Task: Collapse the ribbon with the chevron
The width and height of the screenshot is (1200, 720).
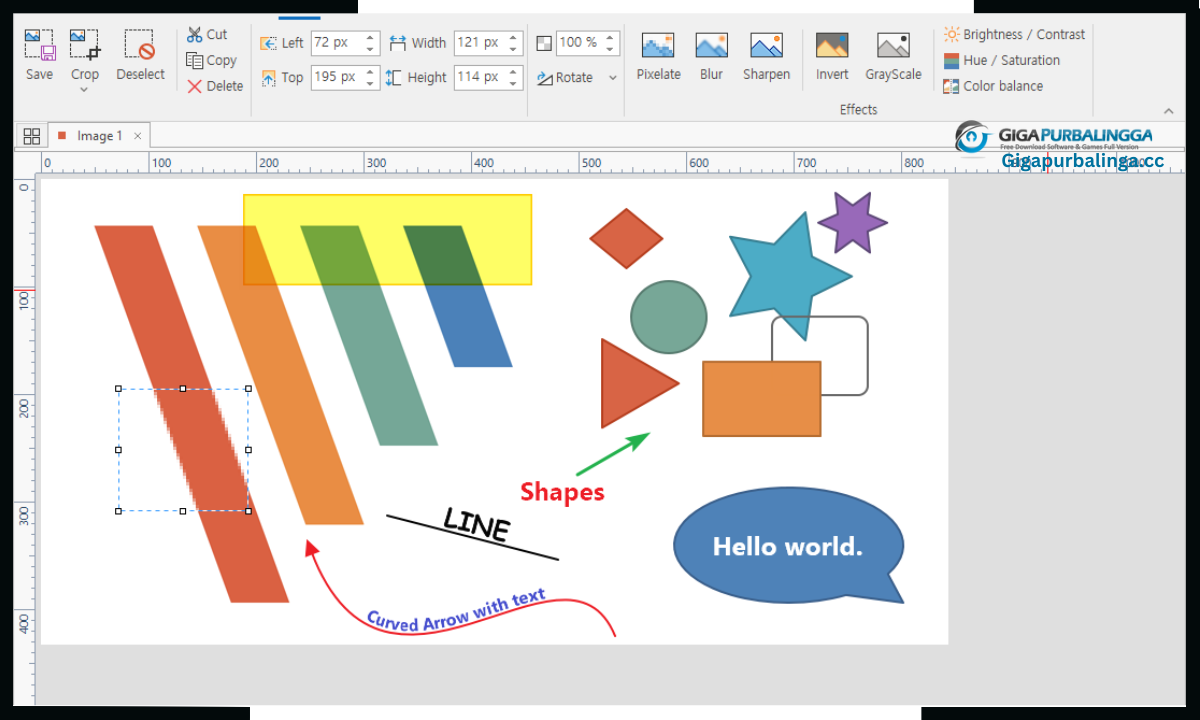Action: point(1168,110)
